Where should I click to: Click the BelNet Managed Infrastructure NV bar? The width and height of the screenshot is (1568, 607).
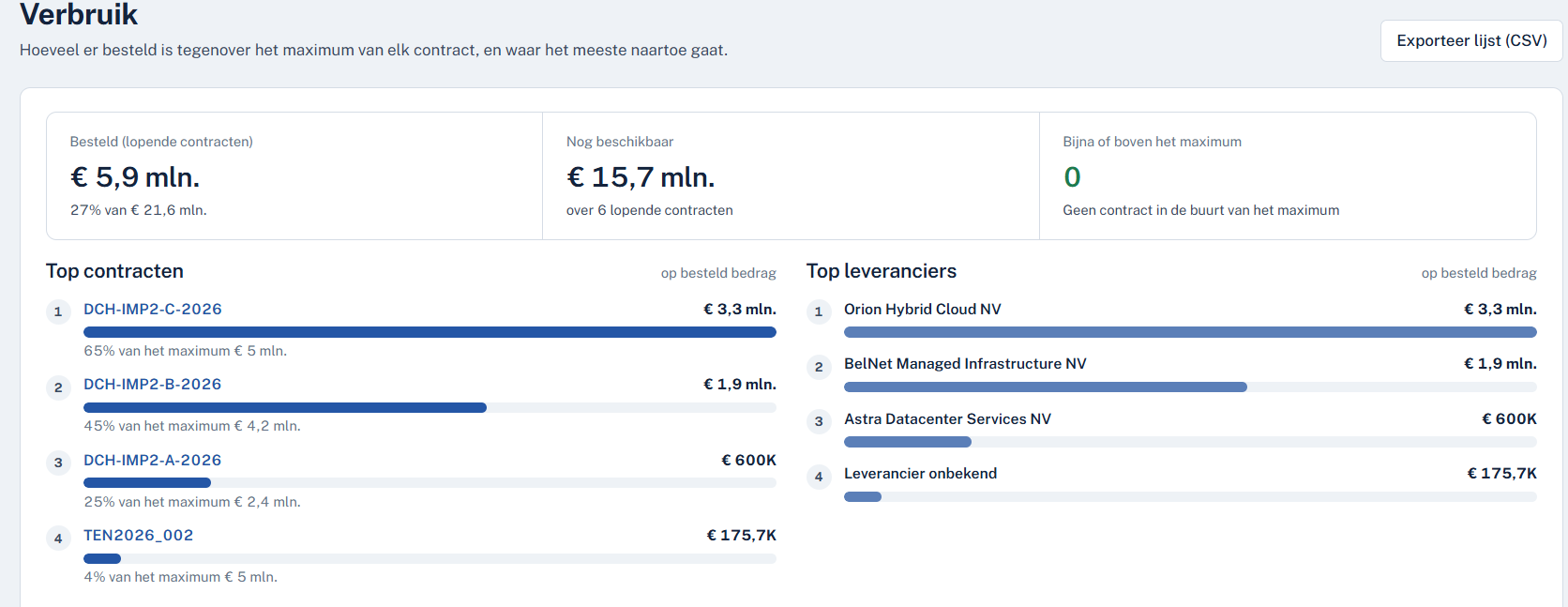pos(1190,387)
